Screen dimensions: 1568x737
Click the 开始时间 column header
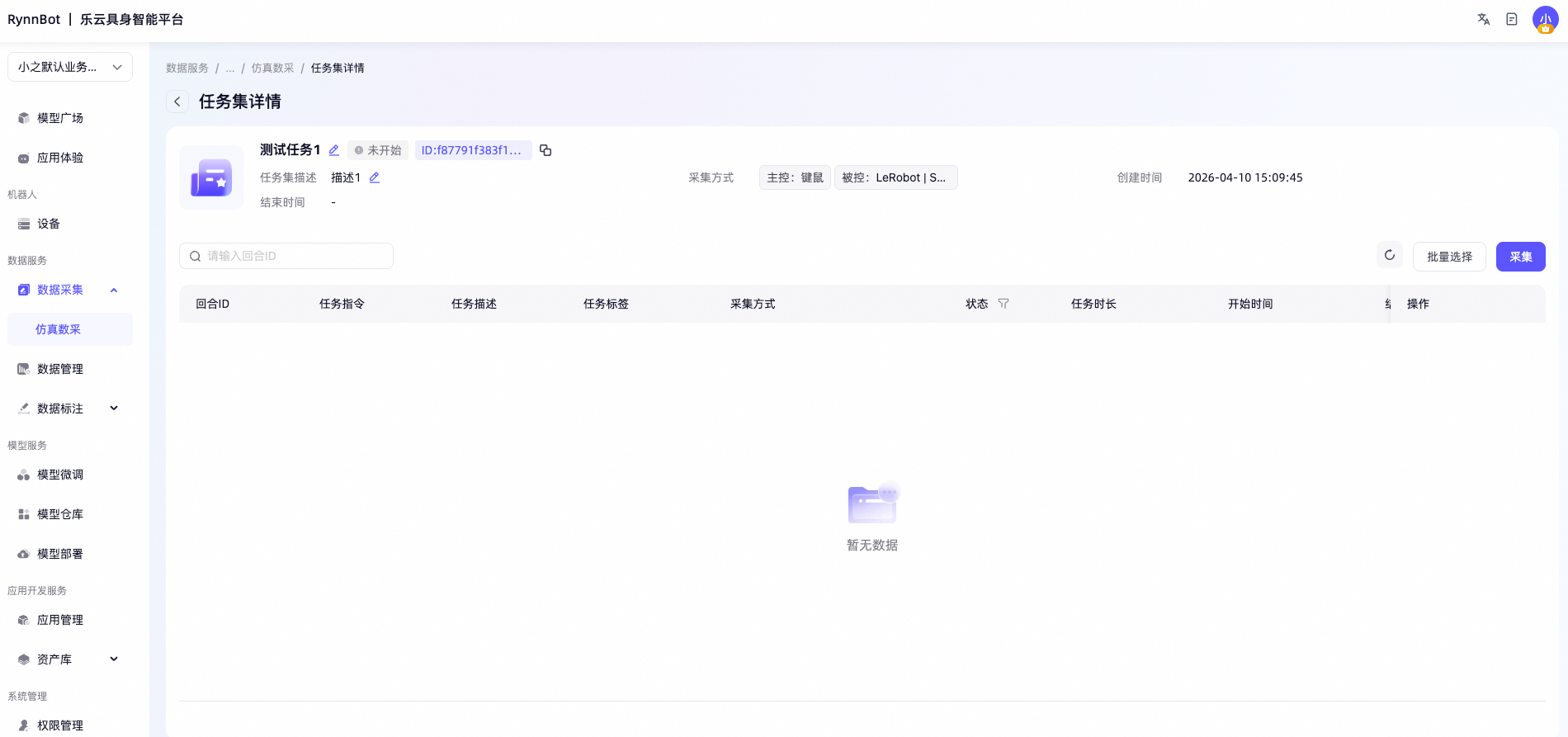click(1250, 304)
